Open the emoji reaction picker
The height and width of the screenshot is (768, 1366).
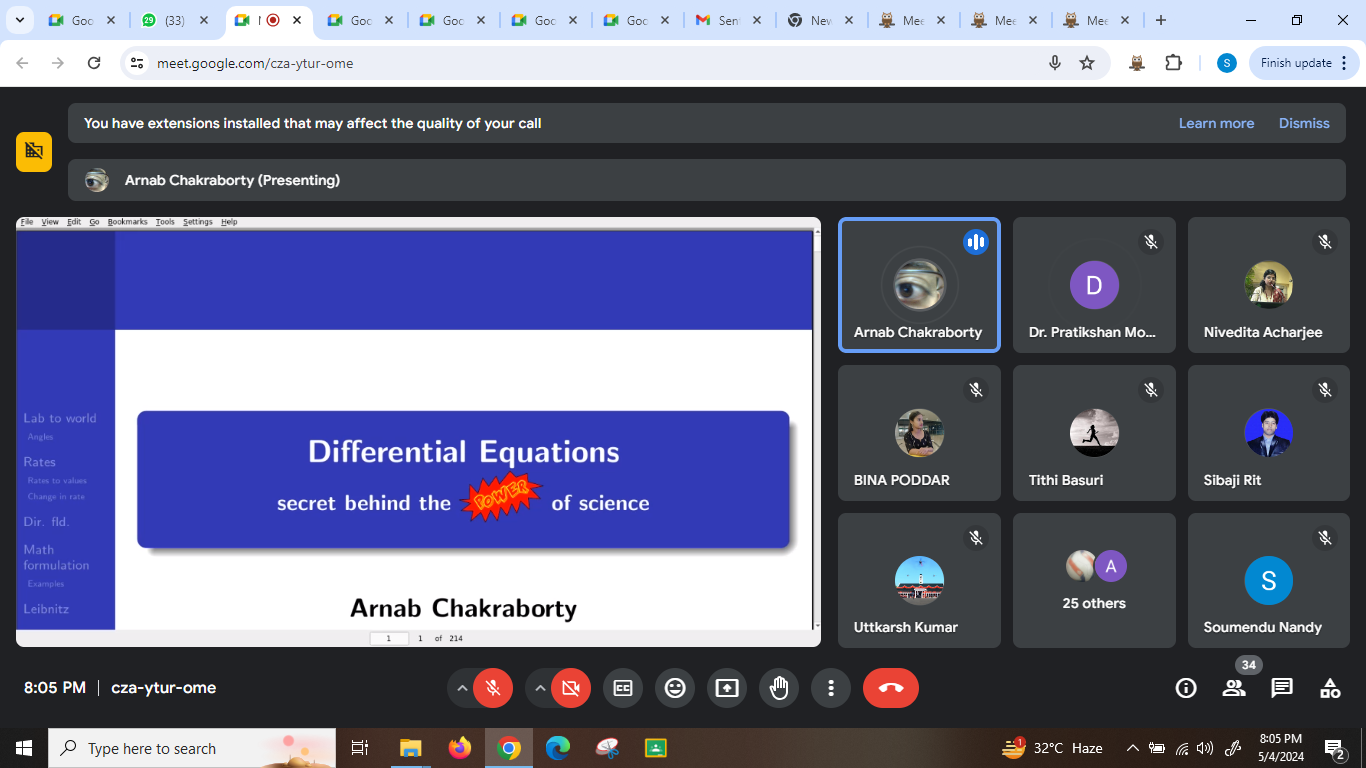coord(675,688)
